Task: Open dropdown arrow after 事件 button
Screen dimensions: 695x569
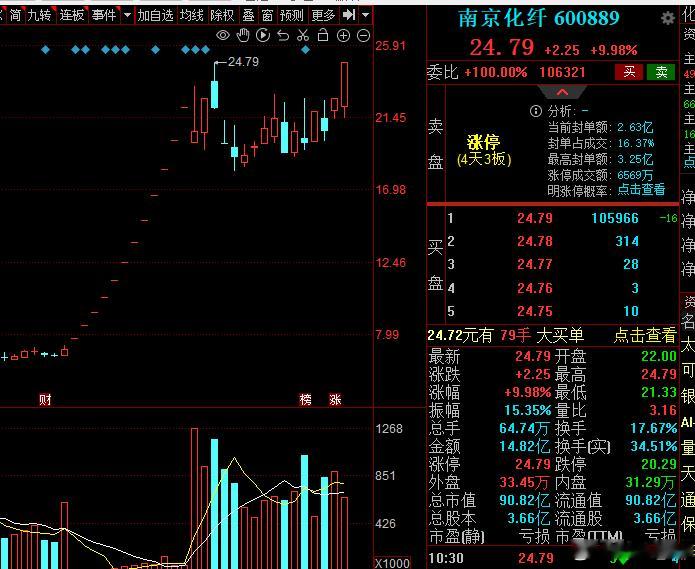Action: (127, 16)
